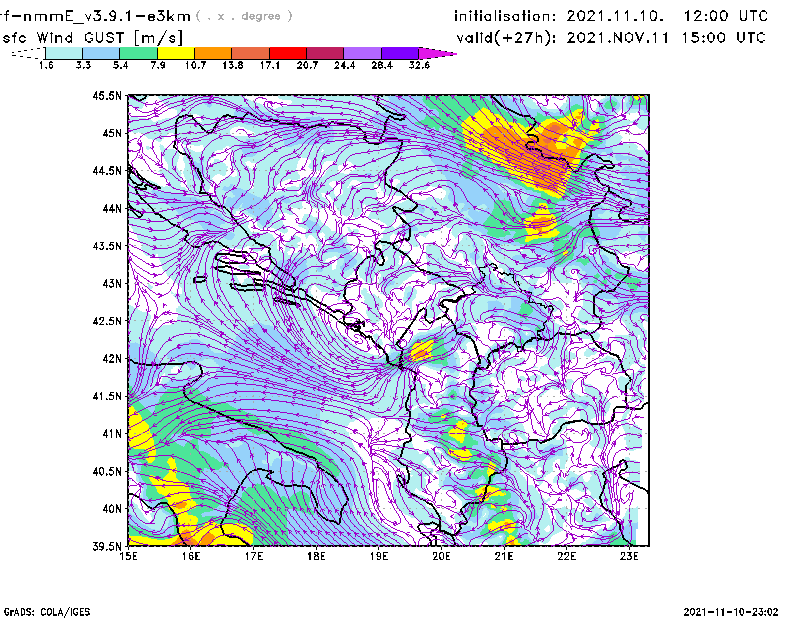
Task: Click the legend value 32.6
Action: click(x=419, y=65)
